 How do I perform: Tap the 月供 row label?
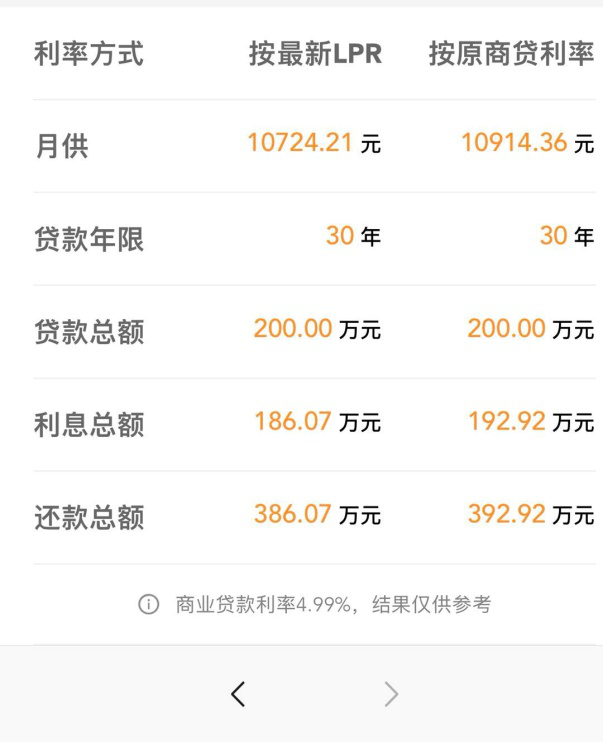(62, 146)
